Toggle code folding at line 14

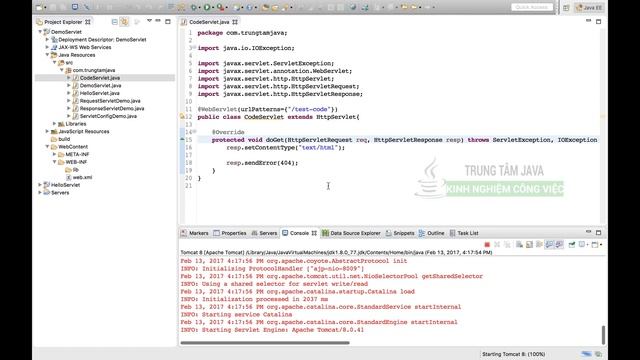click(x=194, y=132)
